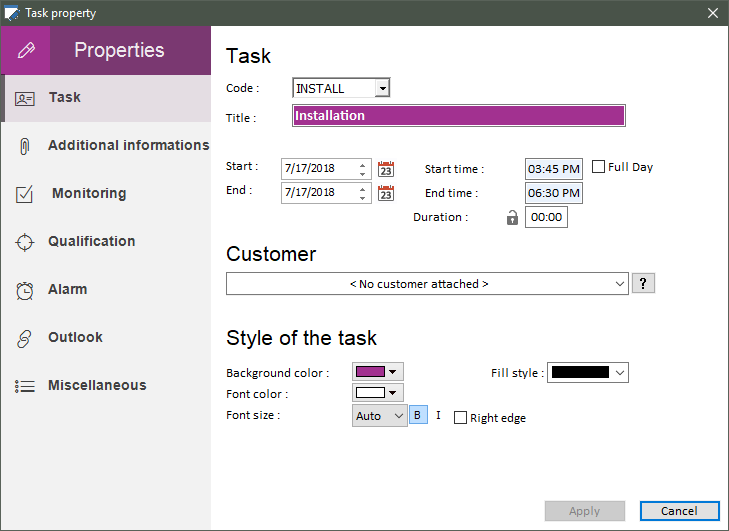The height and width of the screenshot is (531, 729).
Task: Click the Cancel button
Action: (x=679, y=511)
